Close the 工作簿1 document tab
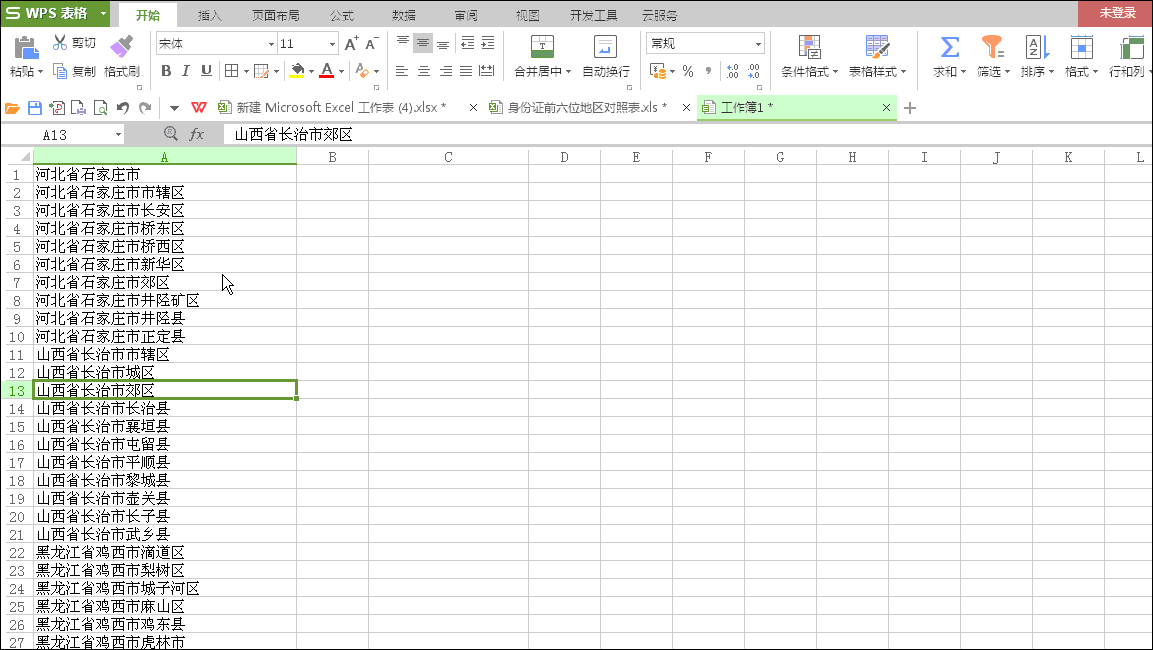 (886, 107)
